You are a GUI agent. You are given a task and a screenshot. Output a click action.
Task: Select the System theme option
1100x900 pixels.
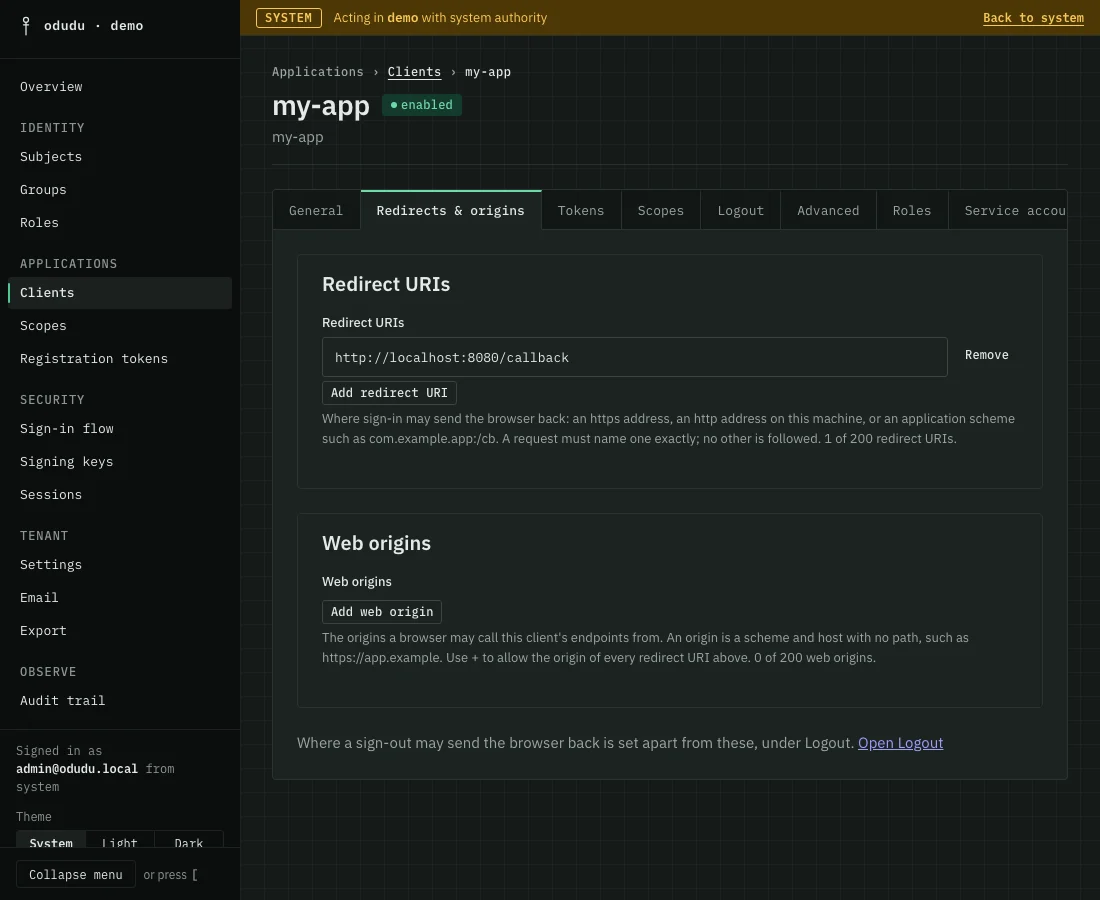click(x=51, y=840)
